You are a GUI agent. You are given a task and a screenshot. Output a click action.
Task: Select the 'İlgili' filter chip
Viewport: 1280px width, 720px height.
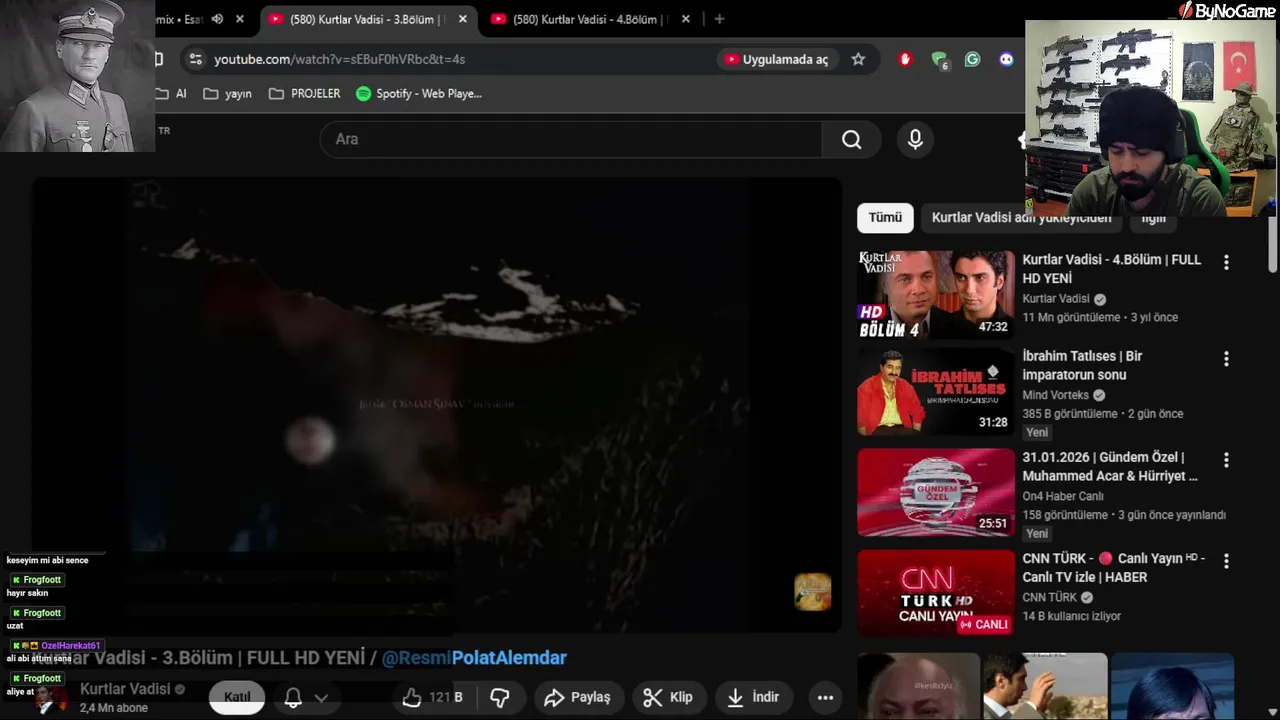1153,217
